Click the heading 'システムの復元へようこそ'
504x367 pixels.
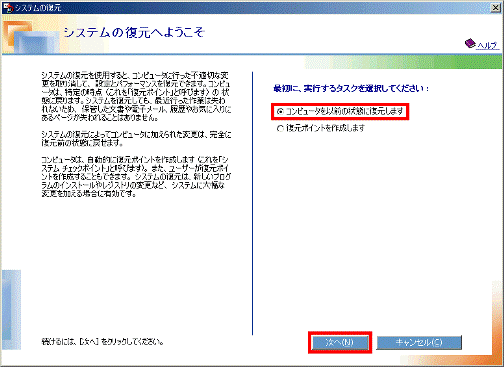pyautogui.click(x=134, y=33)
